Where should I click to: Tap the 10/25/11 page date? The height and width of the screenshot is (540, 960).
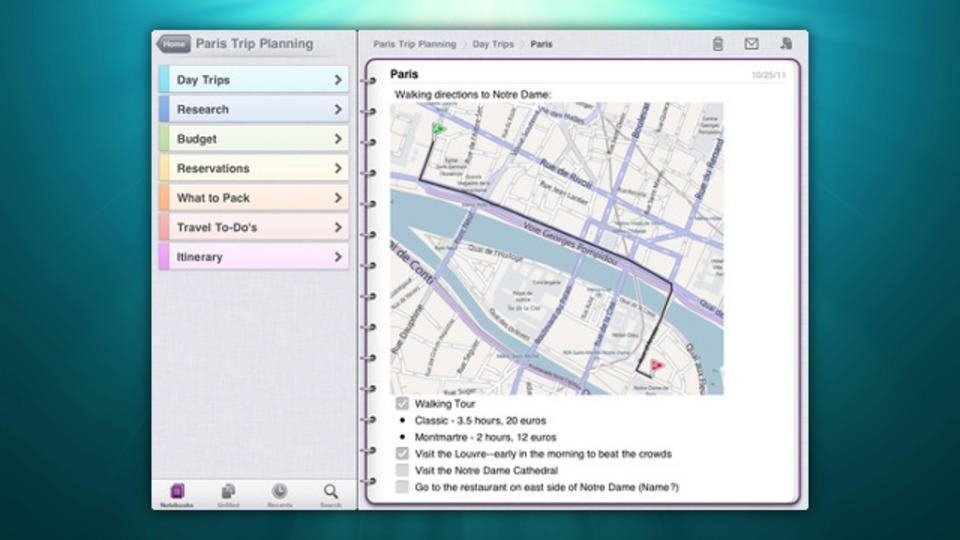tap(768, 75)
